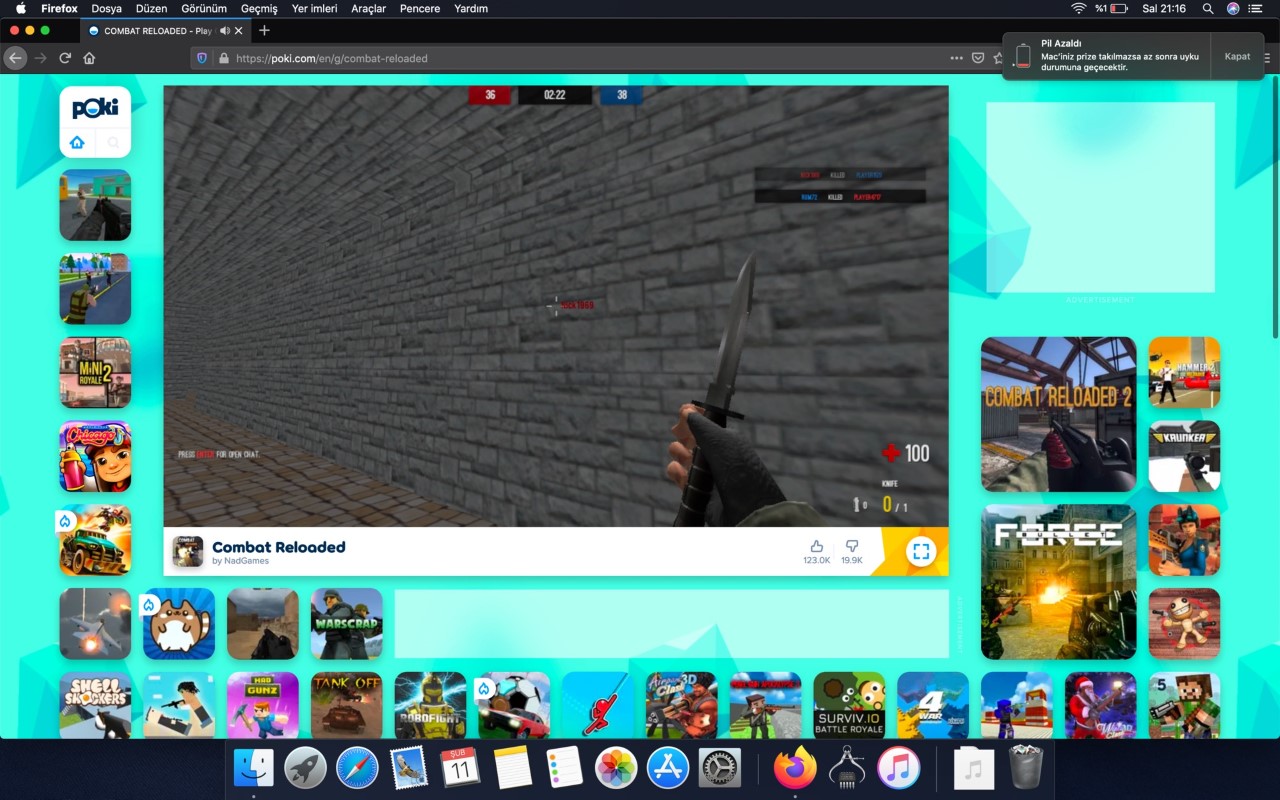The width and height of the screenshot is (1280, 800).
Task: Open the Pencere menu
Action: pyautogui.click(x=419, y=8)
